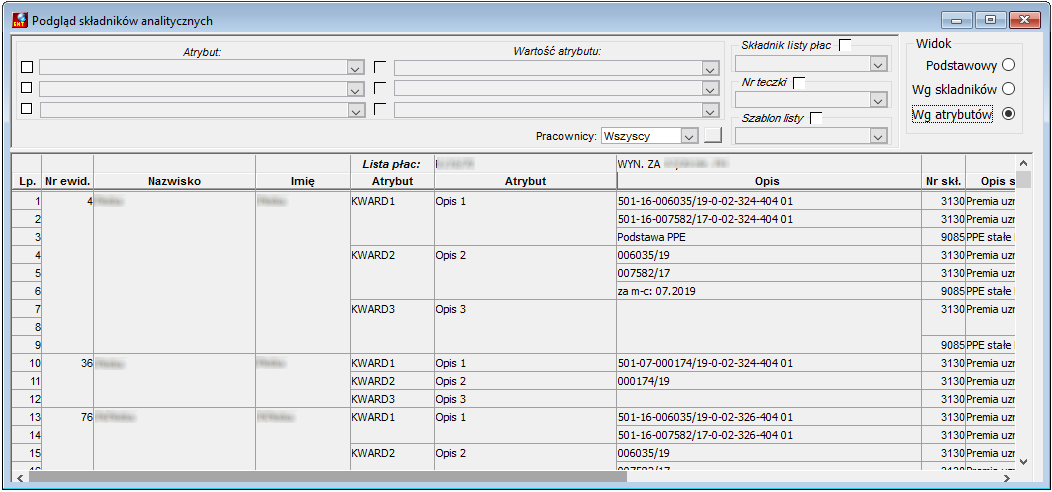Click the Lp. column header
Viewport: 1052px width, 492px height.
tap(27, 181)
